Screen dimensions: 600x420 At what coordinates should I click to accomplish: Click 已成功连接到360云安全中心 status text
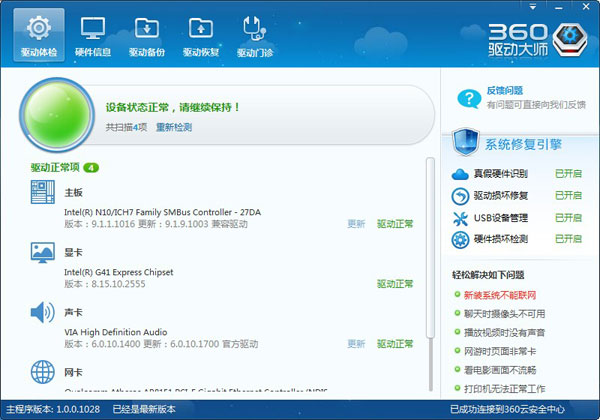click(x=507, y=409)
